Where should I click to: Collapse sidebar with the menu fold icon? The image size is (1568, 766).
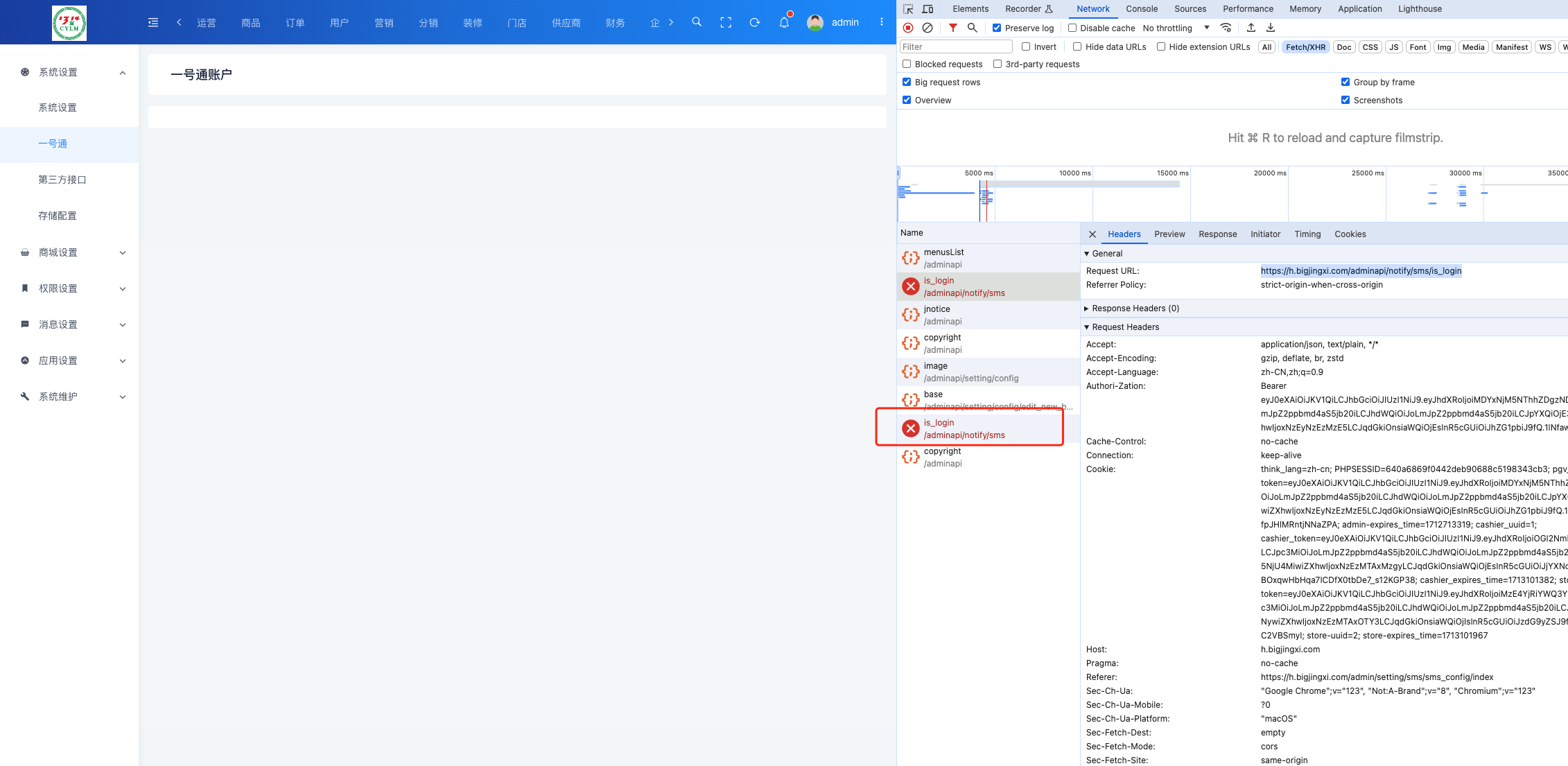coord(153,23)
